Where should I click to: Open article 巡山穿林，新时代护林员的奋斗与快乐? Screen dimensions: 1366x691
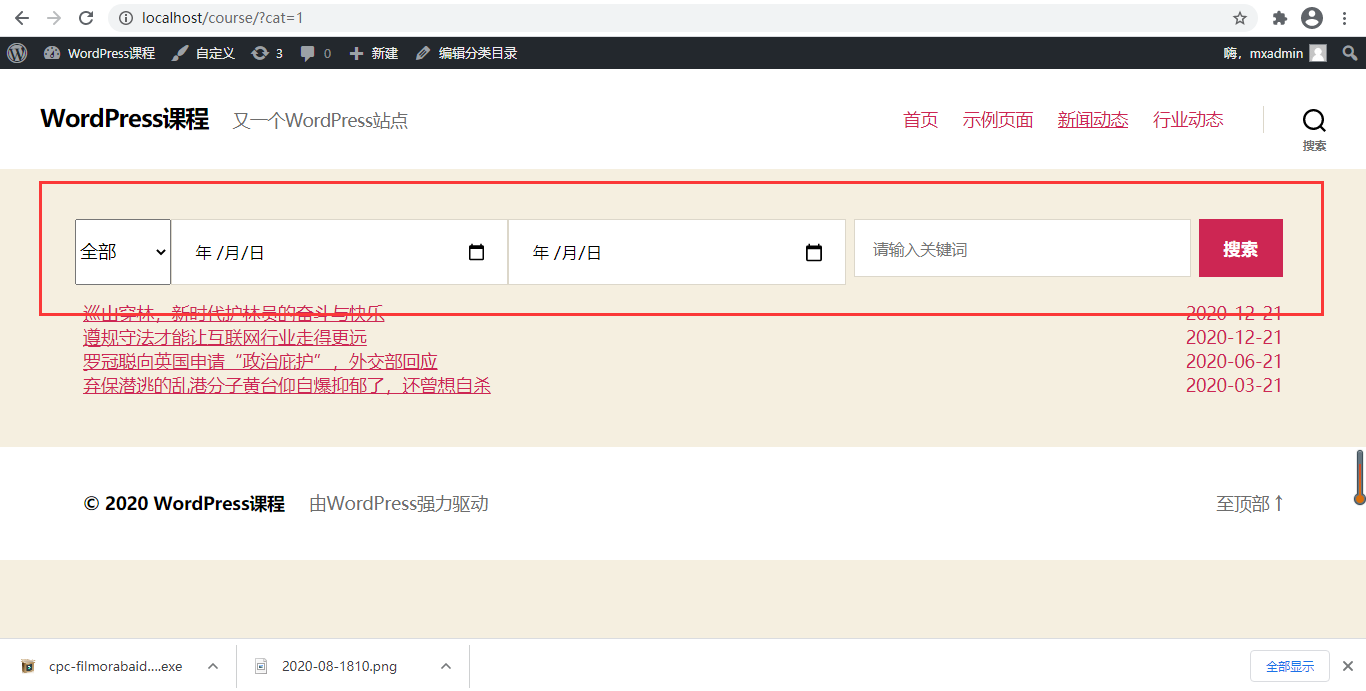pos(233,313)
